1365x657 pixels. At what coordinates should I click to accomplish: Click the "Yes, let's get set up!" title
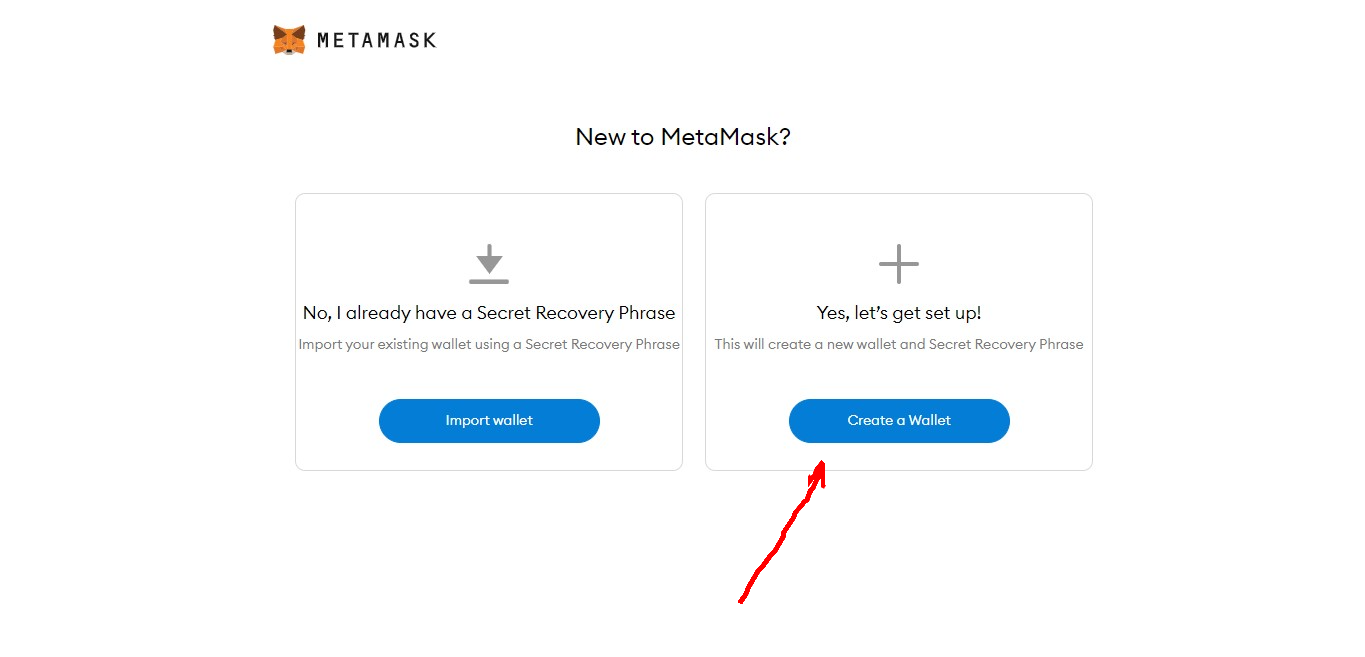tap(899, 313)
